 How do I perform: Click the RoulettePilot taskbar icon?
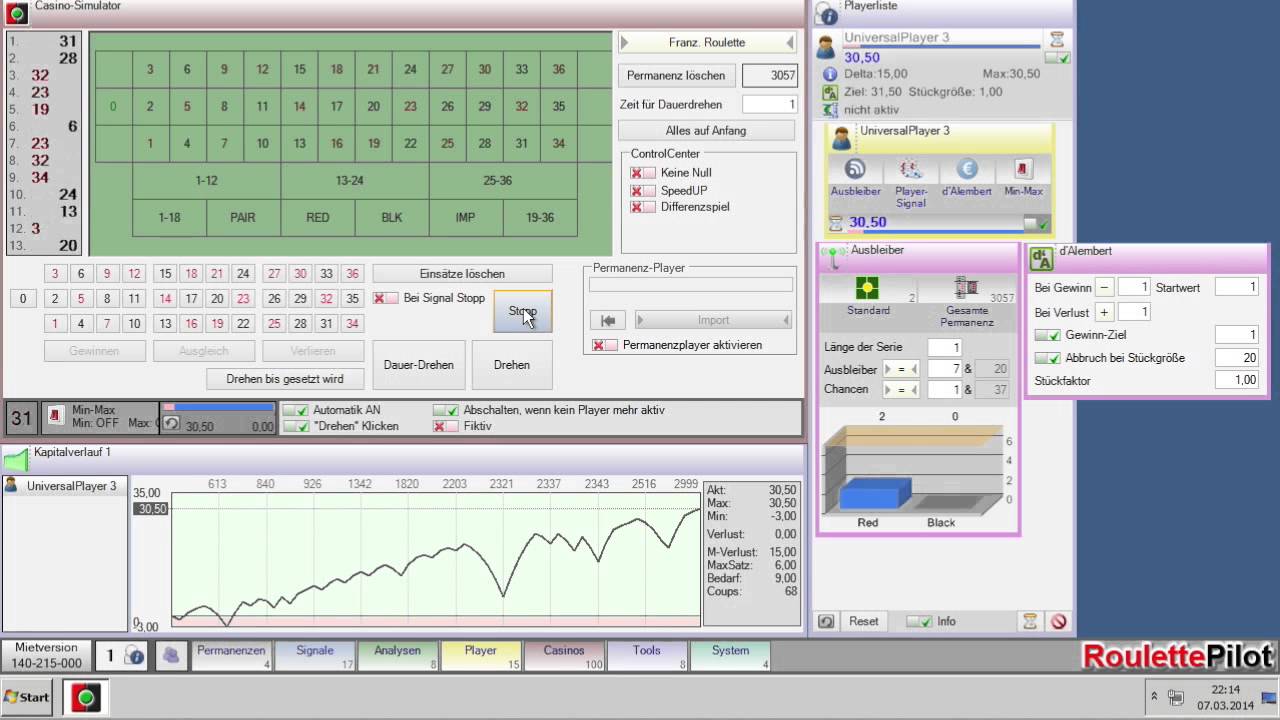(85, 697)
